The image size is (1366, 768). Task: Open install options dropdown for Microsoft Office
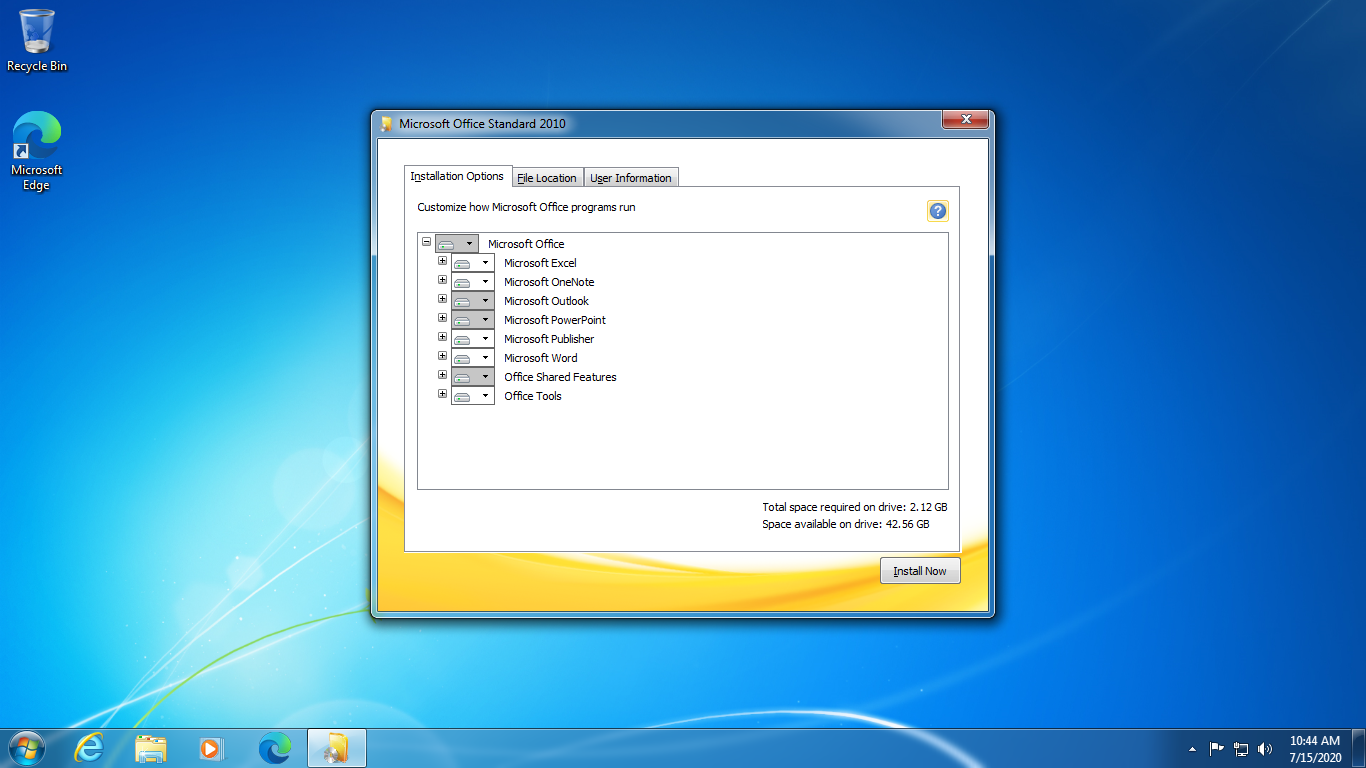point(457,244)
